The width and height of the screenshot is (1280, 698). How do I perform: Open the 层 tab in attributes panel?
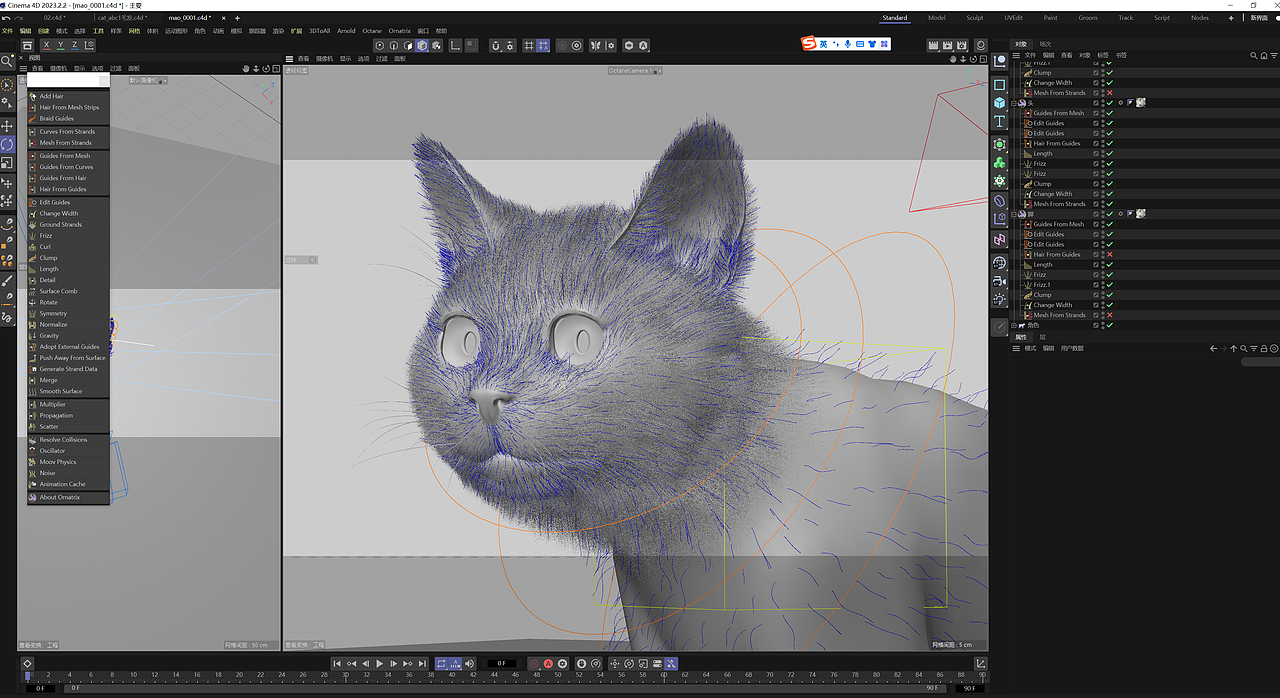pyautogui.click(x=1042, y=337)
